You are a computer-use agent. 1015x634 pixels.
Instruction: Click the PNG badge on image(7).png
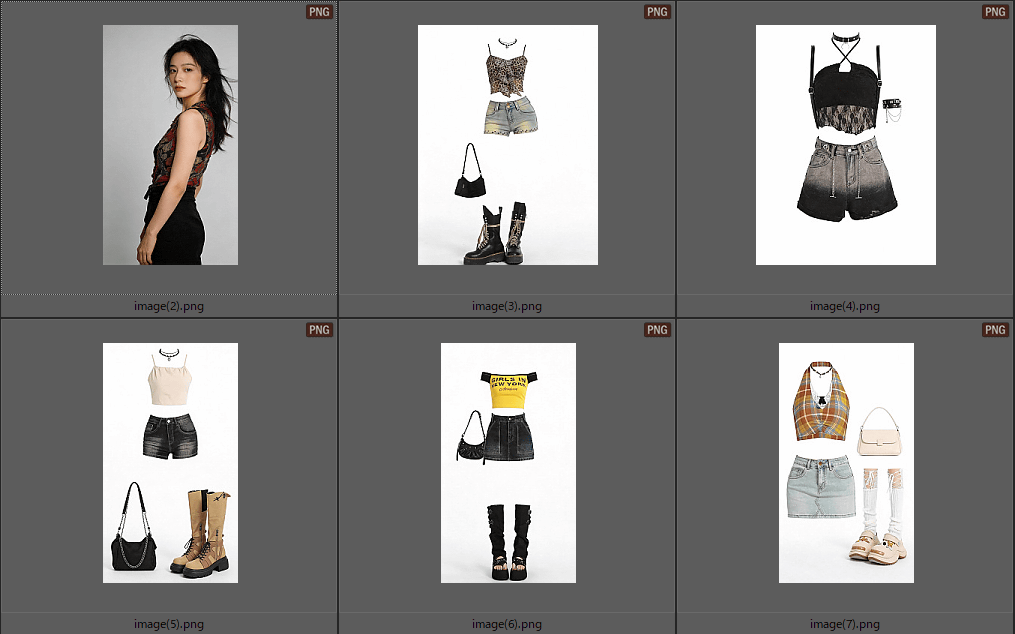[995, 330]
